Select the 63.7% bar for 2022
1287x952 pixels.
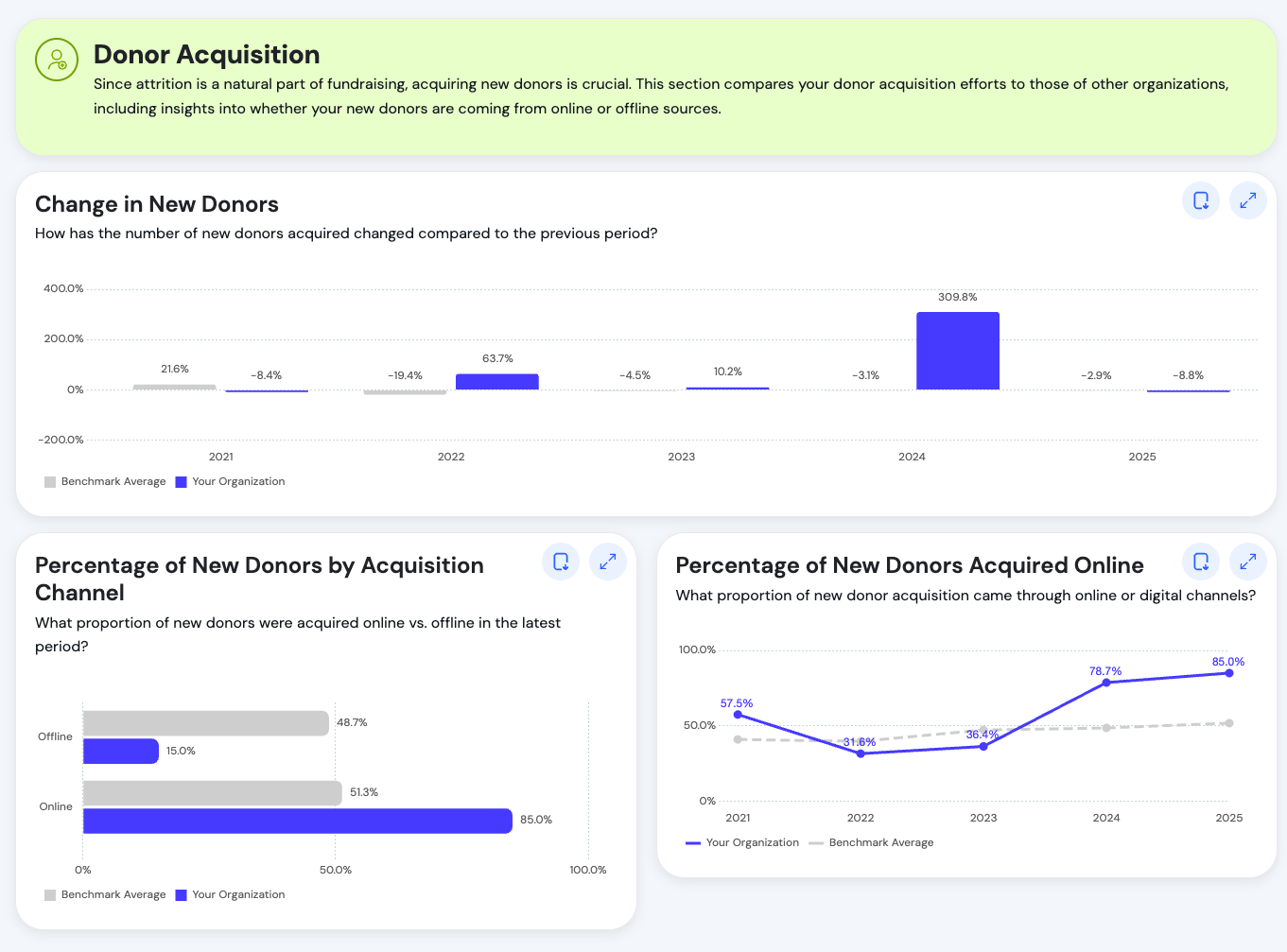[x=496, y=382]
